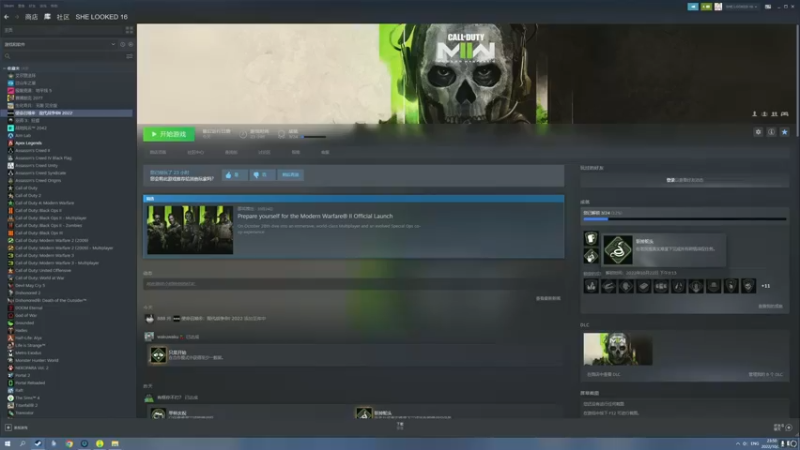Go to 商店 store section
Image resolution: width=800 pixels, height=450 pixels.
click(x=31, y=17)
